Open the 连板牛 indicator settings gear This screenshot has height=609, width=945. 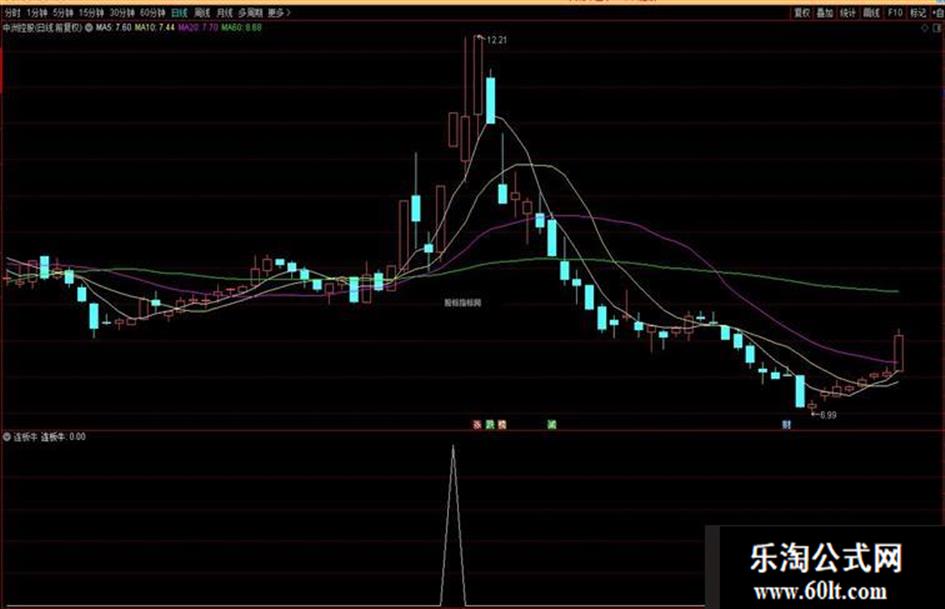click(7, 437)
